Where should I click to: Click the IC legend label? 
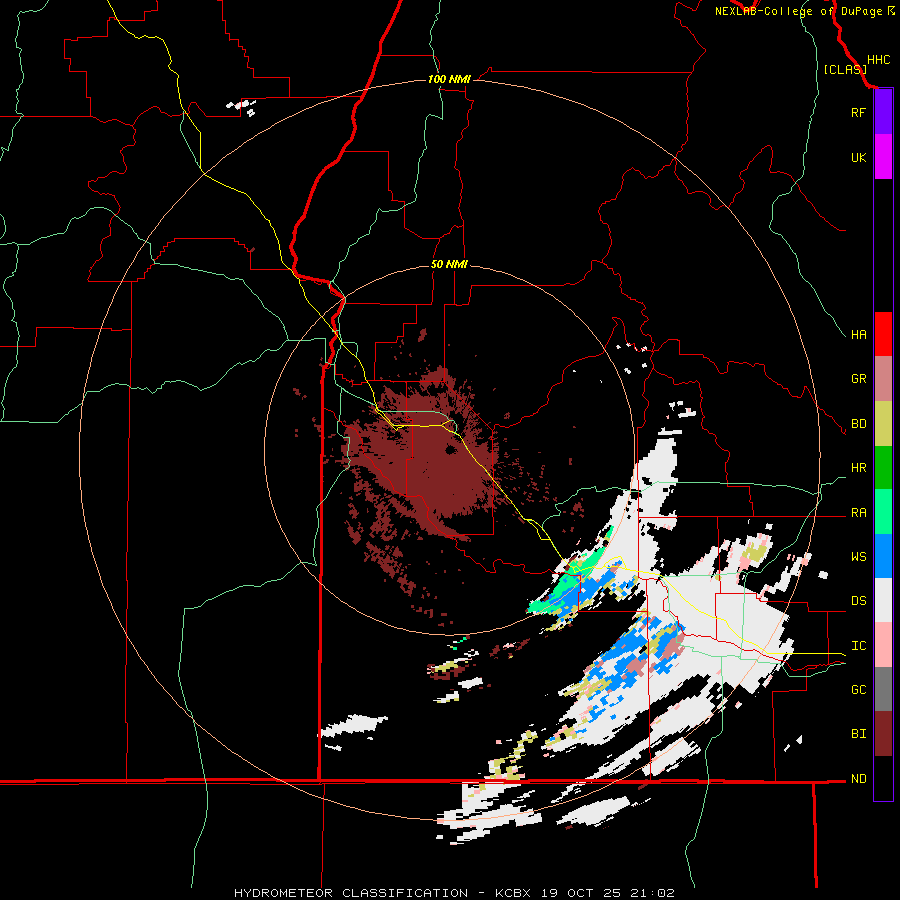pyautogui.click(x=859, y=646)
